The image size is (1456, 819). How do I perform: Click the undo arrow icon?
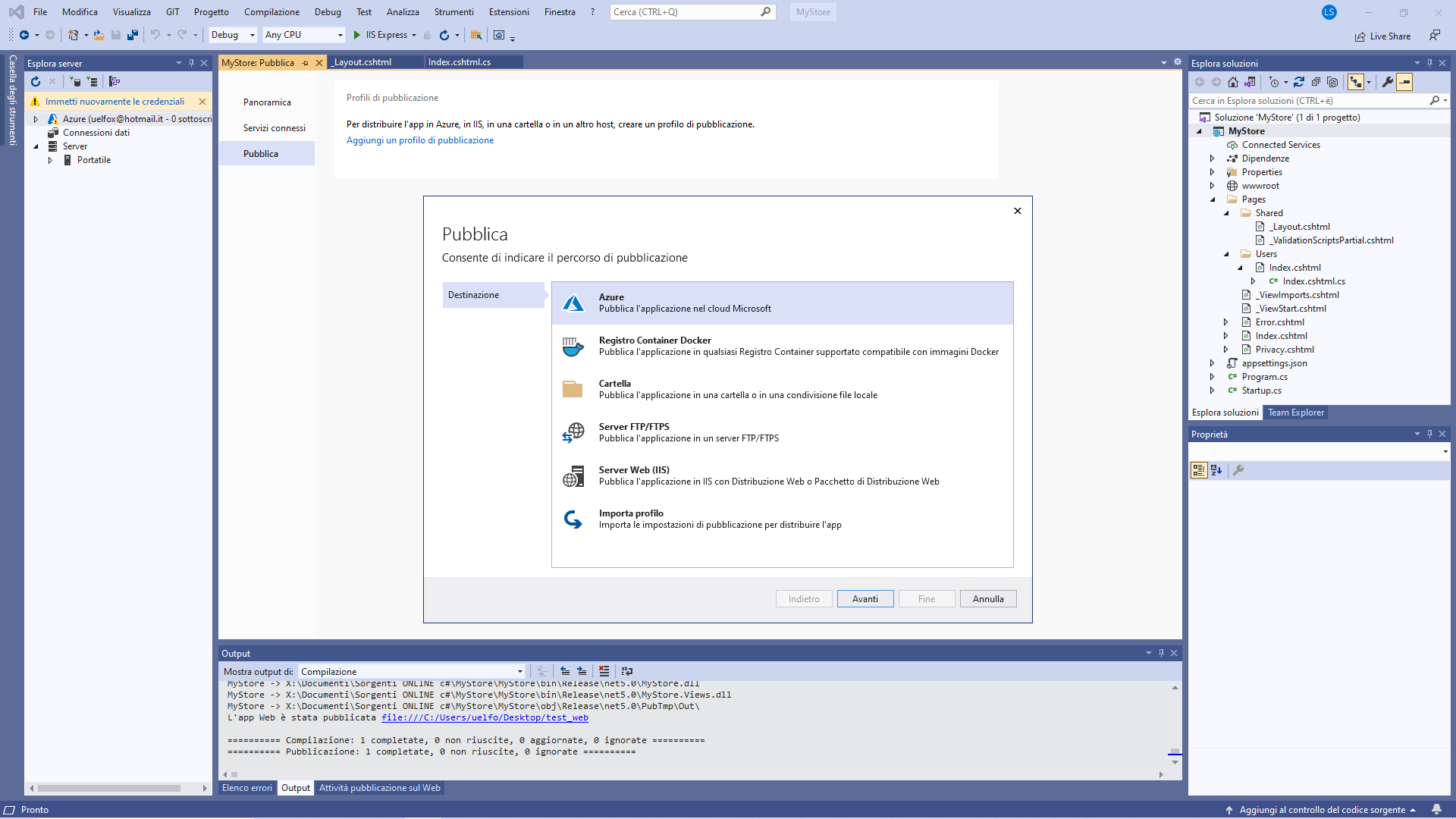pyautogui.click(x=155, y=35)
